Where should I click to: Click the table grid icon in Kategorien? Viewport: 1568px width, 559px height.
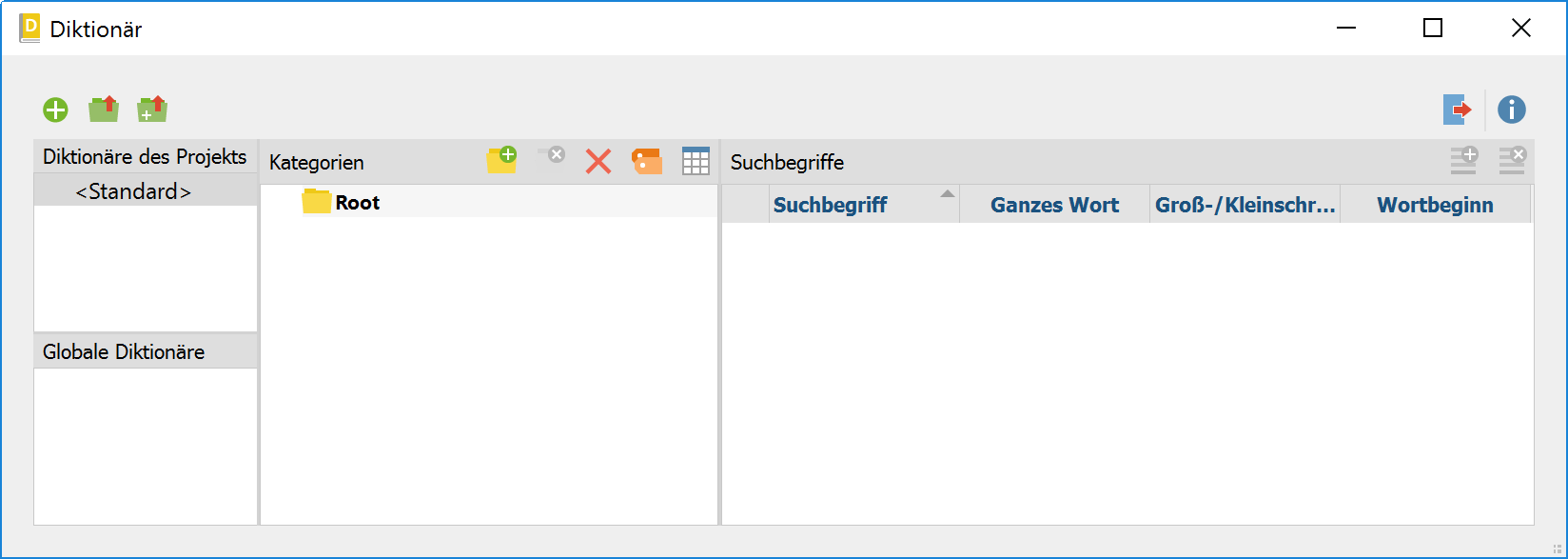click(696, 161)
